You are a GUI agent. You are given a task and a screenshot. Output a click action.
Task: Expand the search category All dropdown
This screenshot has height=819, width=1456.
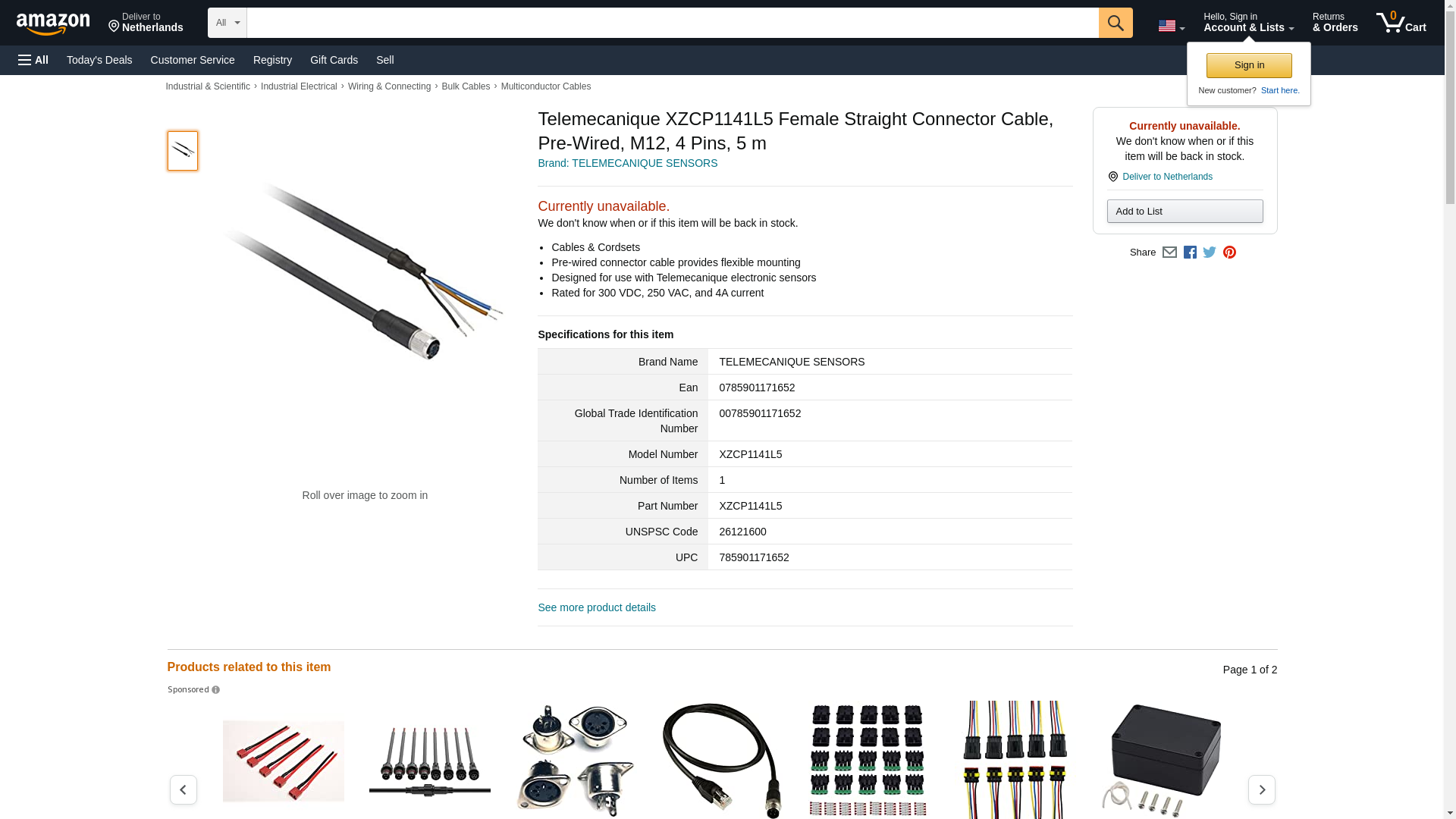click(227, 23)
